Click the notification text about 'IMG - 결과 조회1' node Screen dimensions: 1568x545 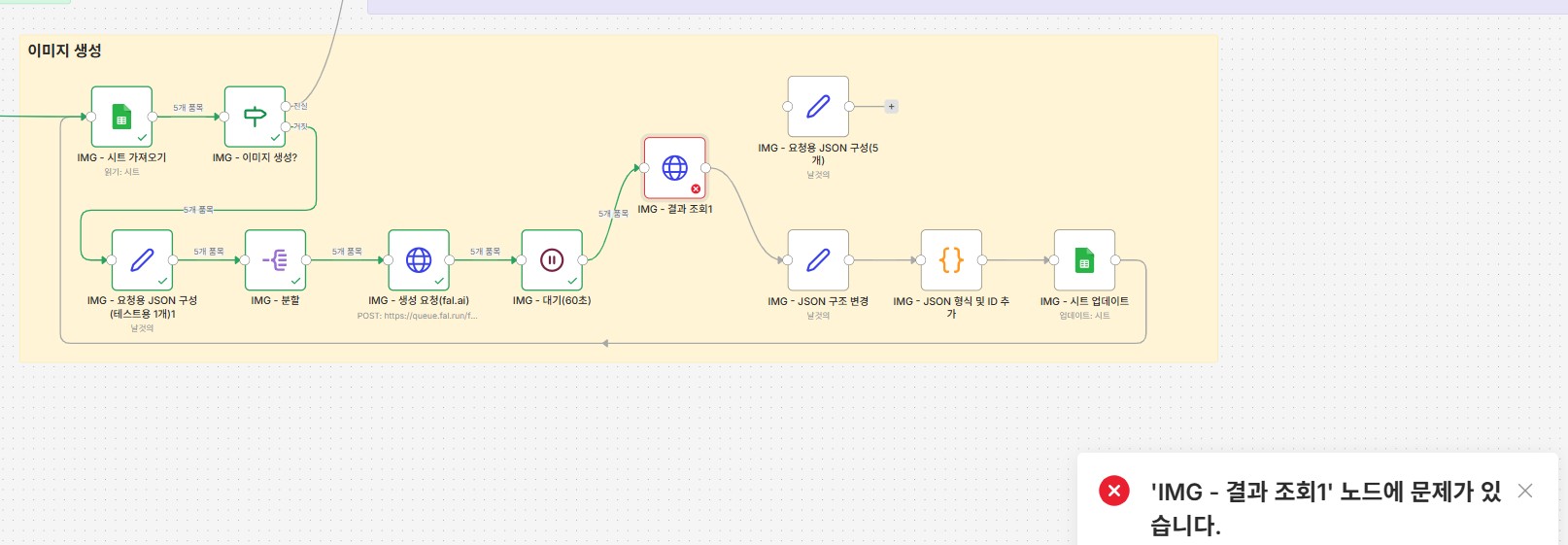click(1326, 508)
